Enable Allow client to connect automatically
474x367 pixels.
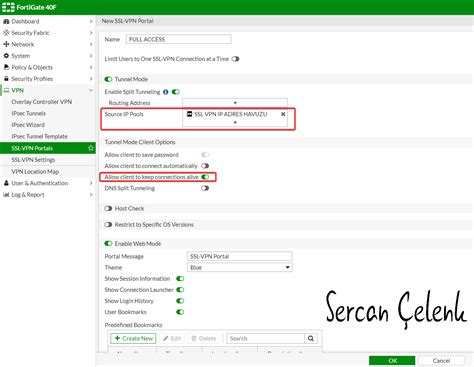205,166
